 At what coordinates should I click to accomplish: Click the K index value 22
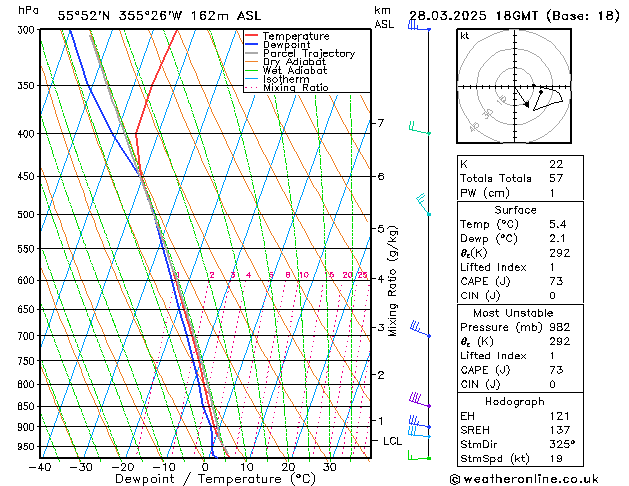556,164
